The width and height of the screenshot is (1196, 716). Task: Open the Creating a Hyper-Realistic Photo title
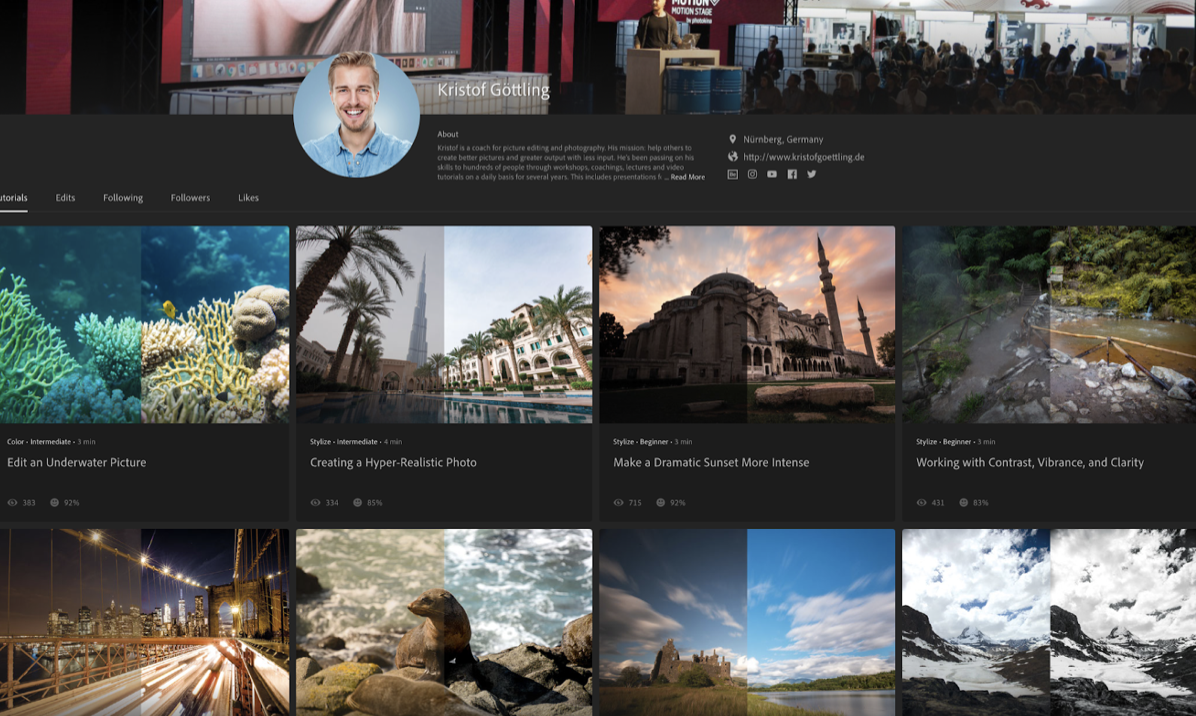(393, 463)
